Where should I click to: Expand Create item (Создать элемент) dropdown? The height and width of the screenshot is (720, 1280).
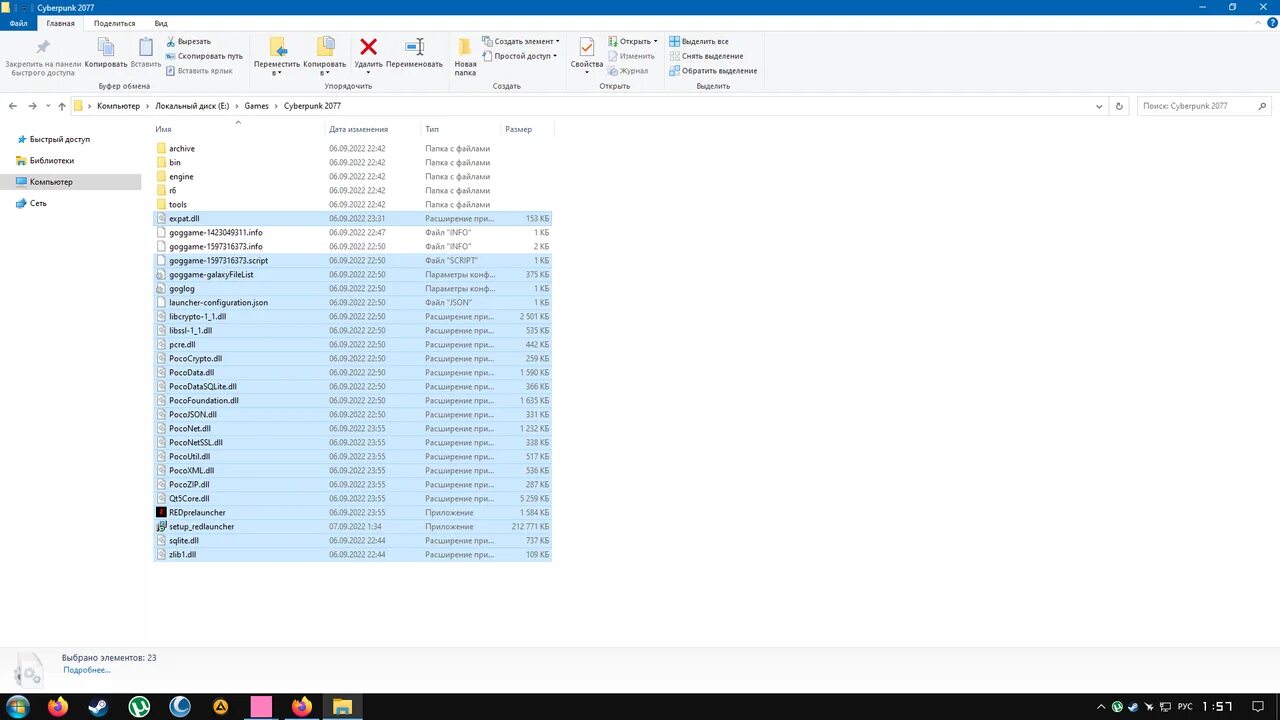520,41
